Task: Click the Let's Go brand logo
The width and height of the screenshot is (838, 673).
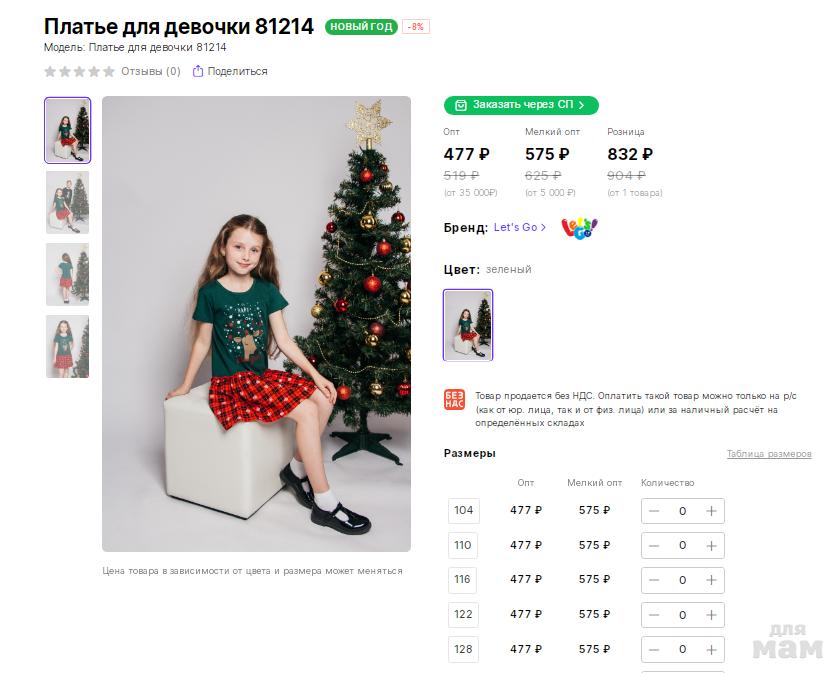Action: [579, 228]
